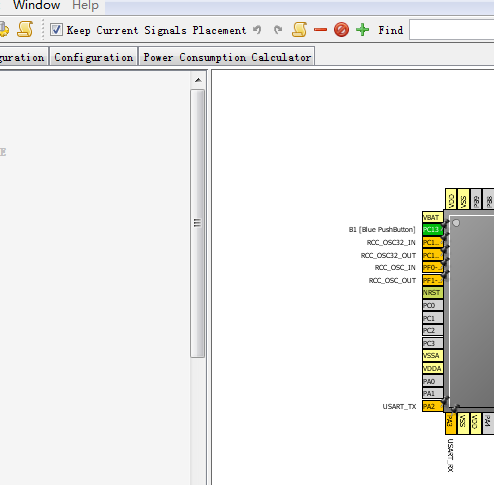This screenshot has height=485, width=494.
Task: Click the left panel scrollbar up arrow
Action: pyautogui.click(x=198, y=80)
